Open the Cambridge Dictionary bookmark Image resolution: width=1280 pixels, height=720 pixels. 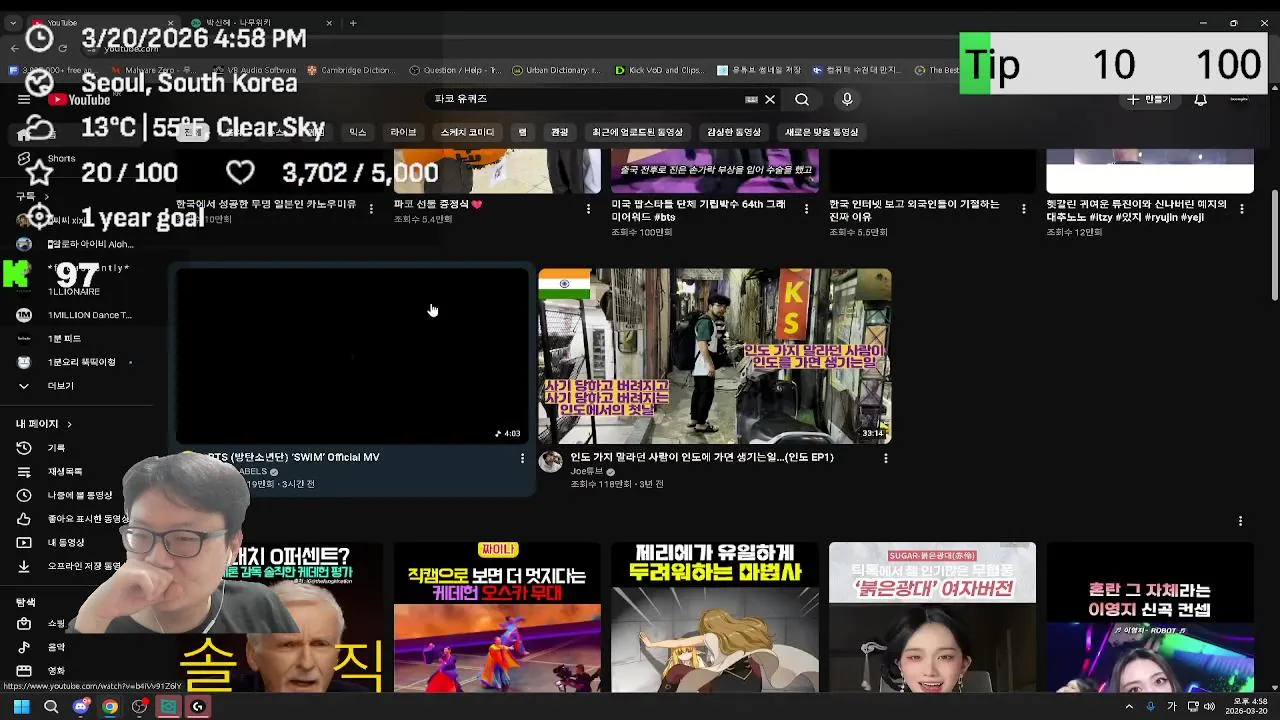click(351, 70)
